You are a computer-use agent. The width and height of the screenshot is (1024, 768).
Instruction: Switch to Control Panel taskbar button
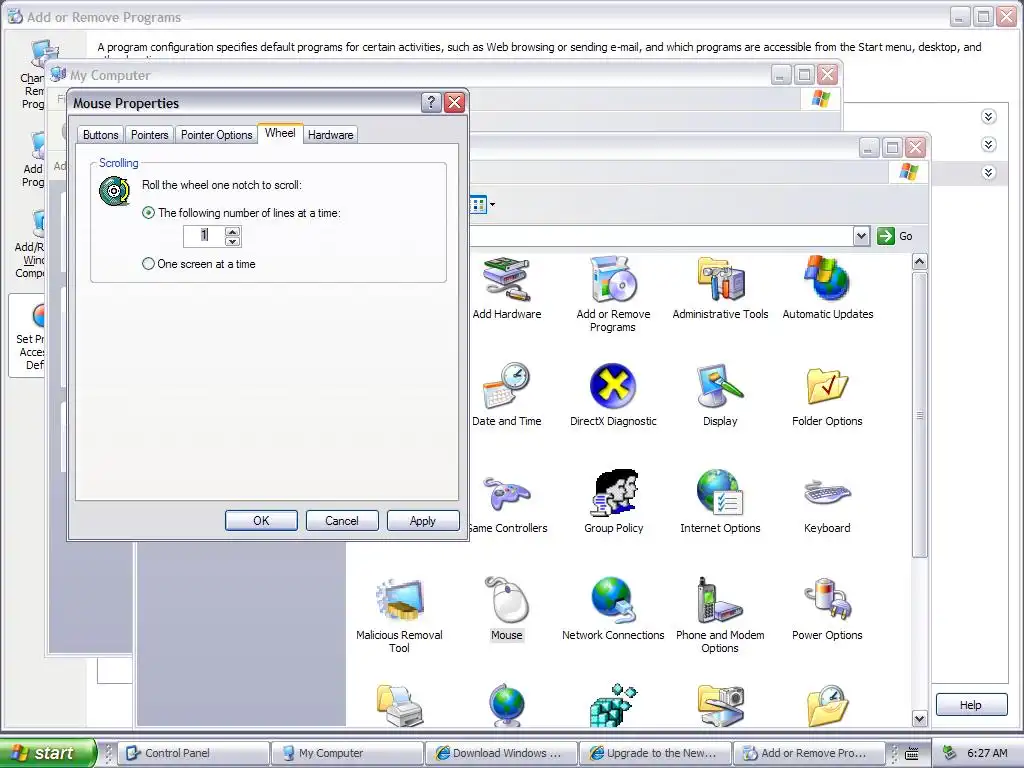[195, 753]
